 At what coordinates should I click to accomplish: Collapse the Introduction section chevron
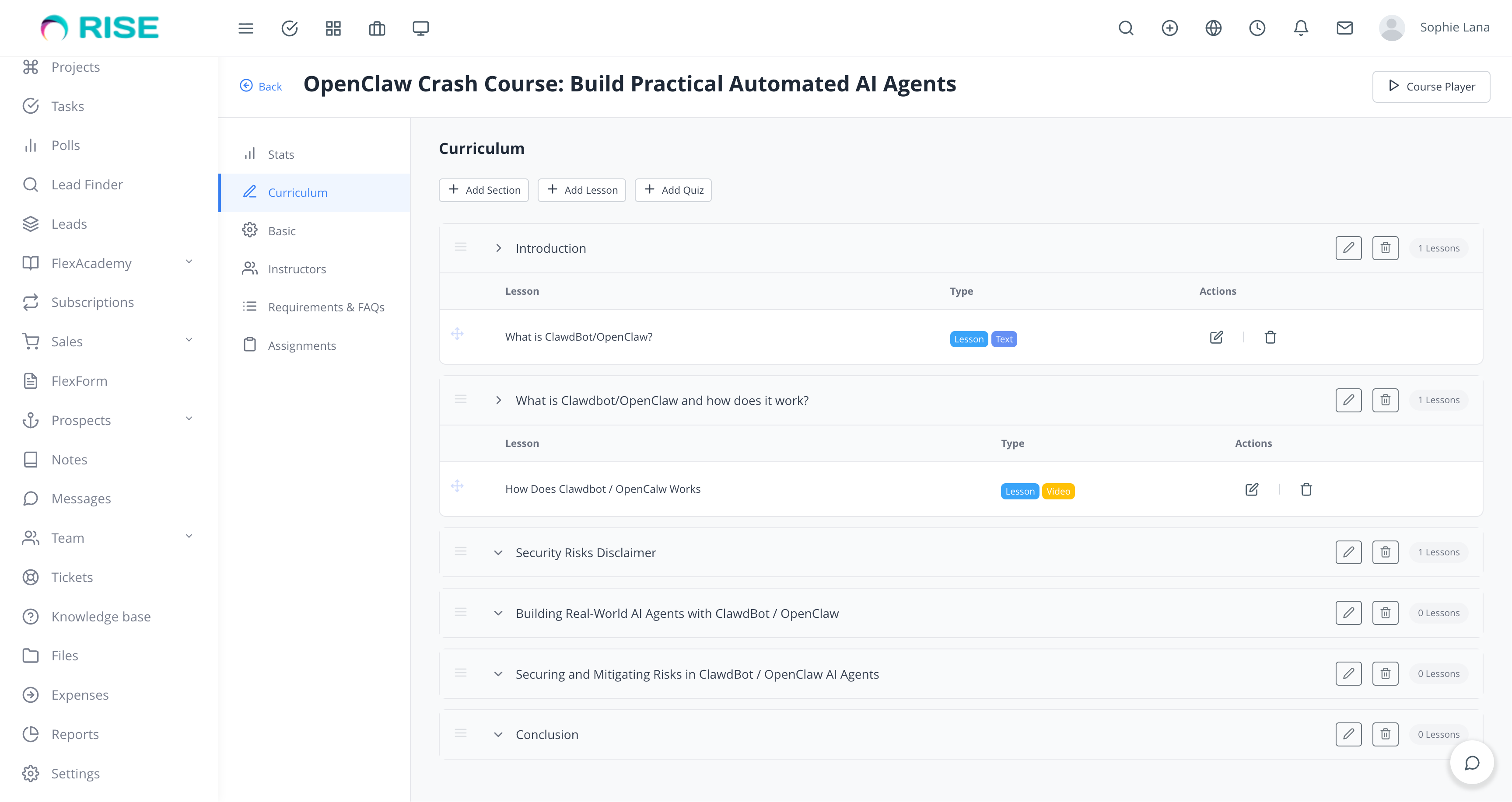click(x=498, y=248)
